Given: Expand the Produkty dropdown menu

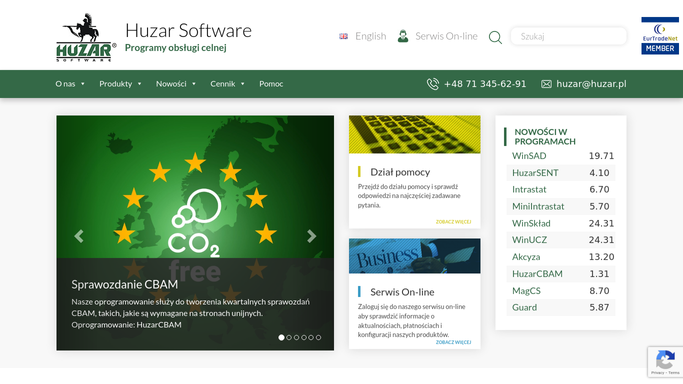Looking at the screenshot, I should pos(120,84).
